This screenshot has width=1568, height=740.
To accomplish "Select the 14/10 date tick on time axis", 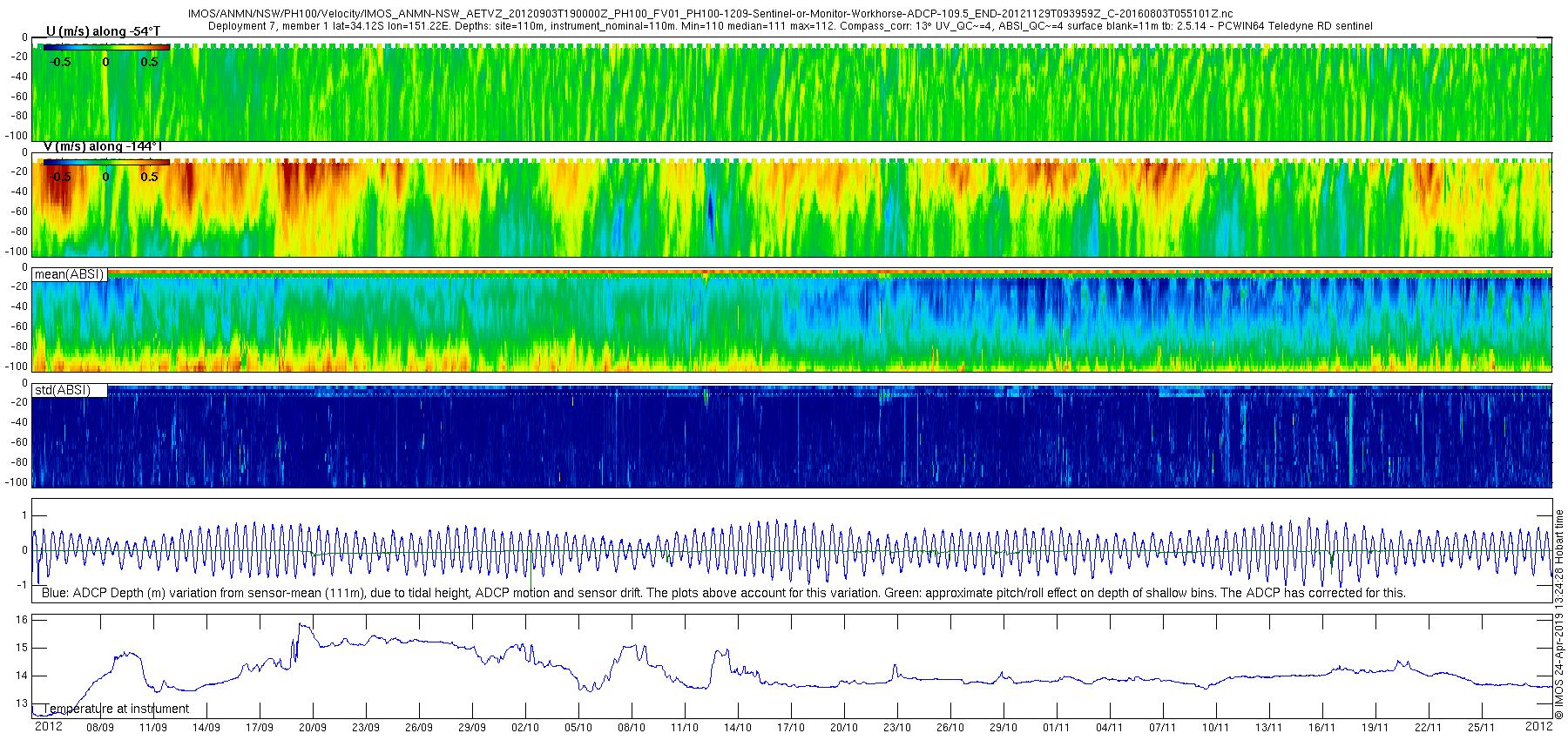I will point(738,727).
